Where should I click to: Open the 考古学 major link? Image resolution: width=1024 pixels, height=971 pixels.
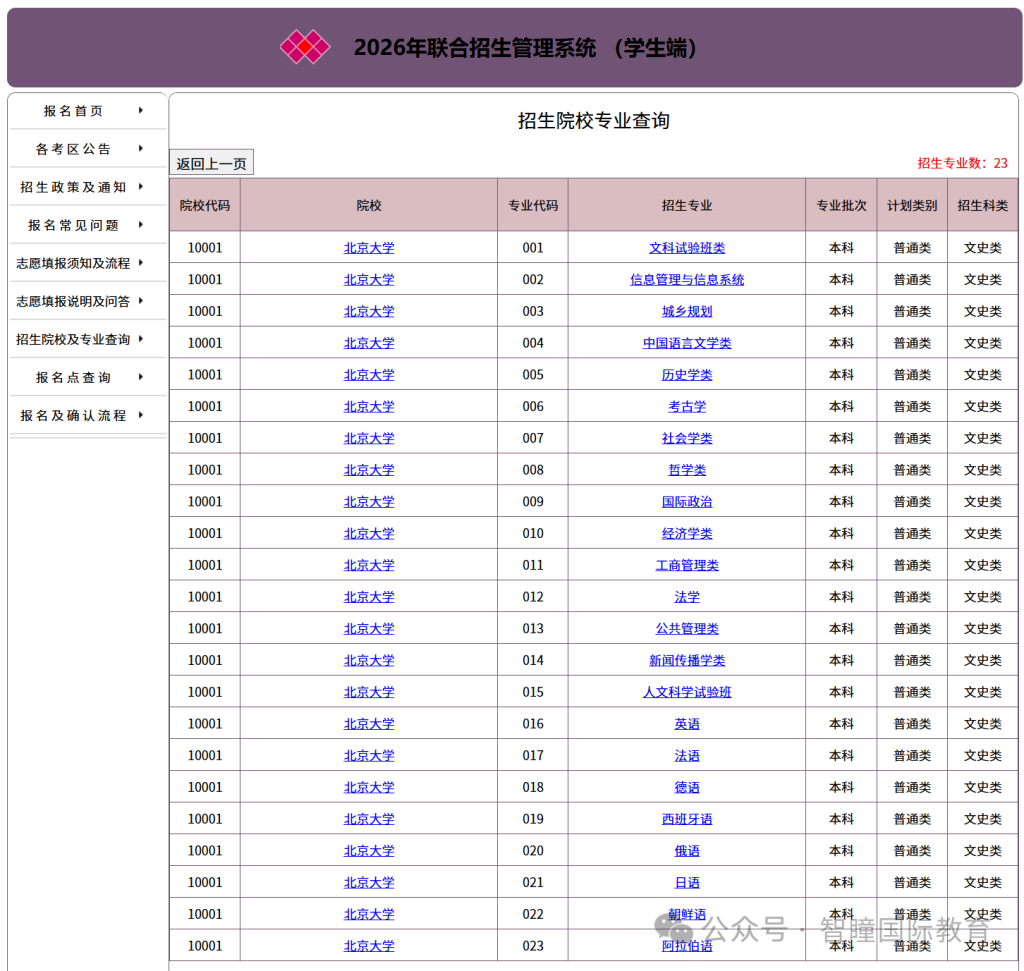[x=686, y=406]
